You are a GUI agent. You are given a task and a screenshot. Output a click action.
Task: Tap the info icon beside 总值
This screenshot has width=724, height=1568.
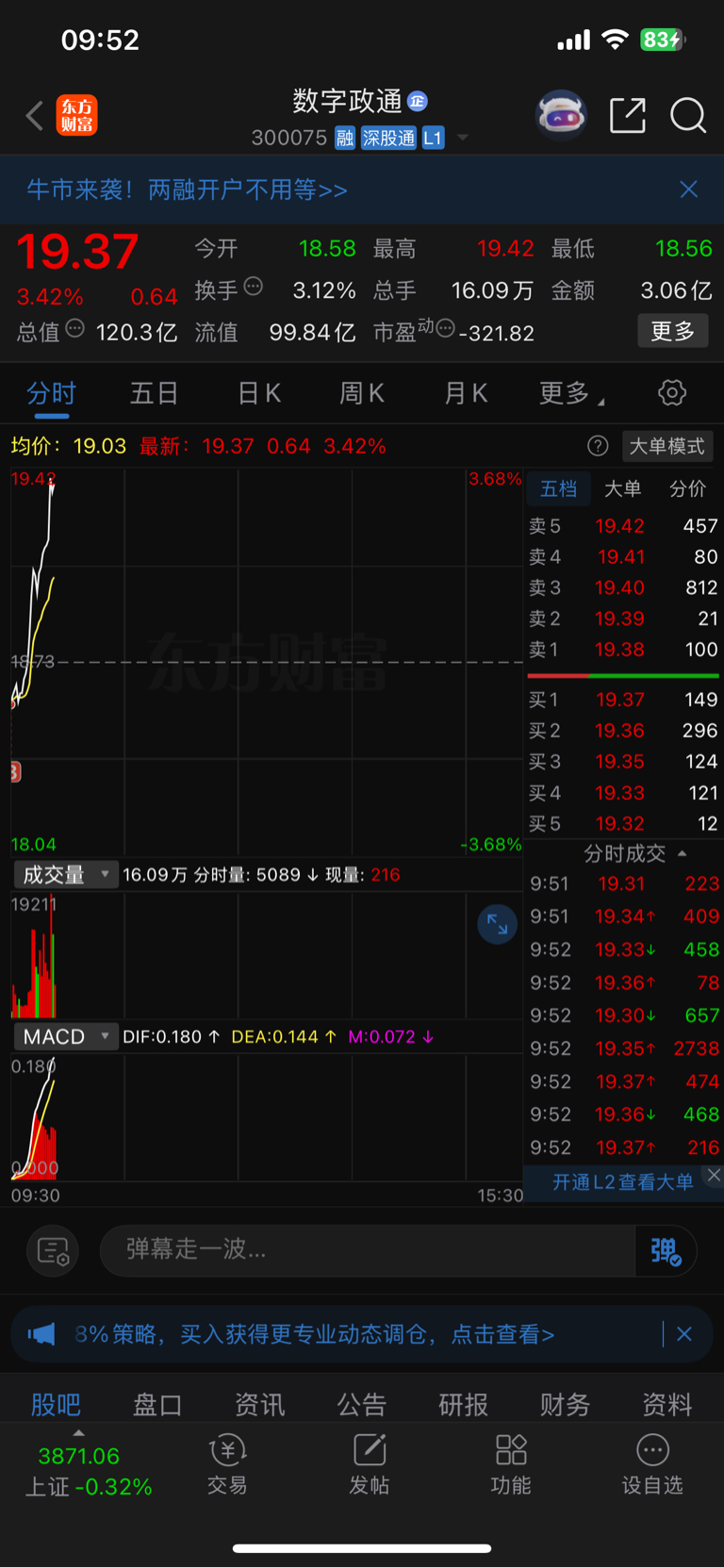[x=75, y=328]
